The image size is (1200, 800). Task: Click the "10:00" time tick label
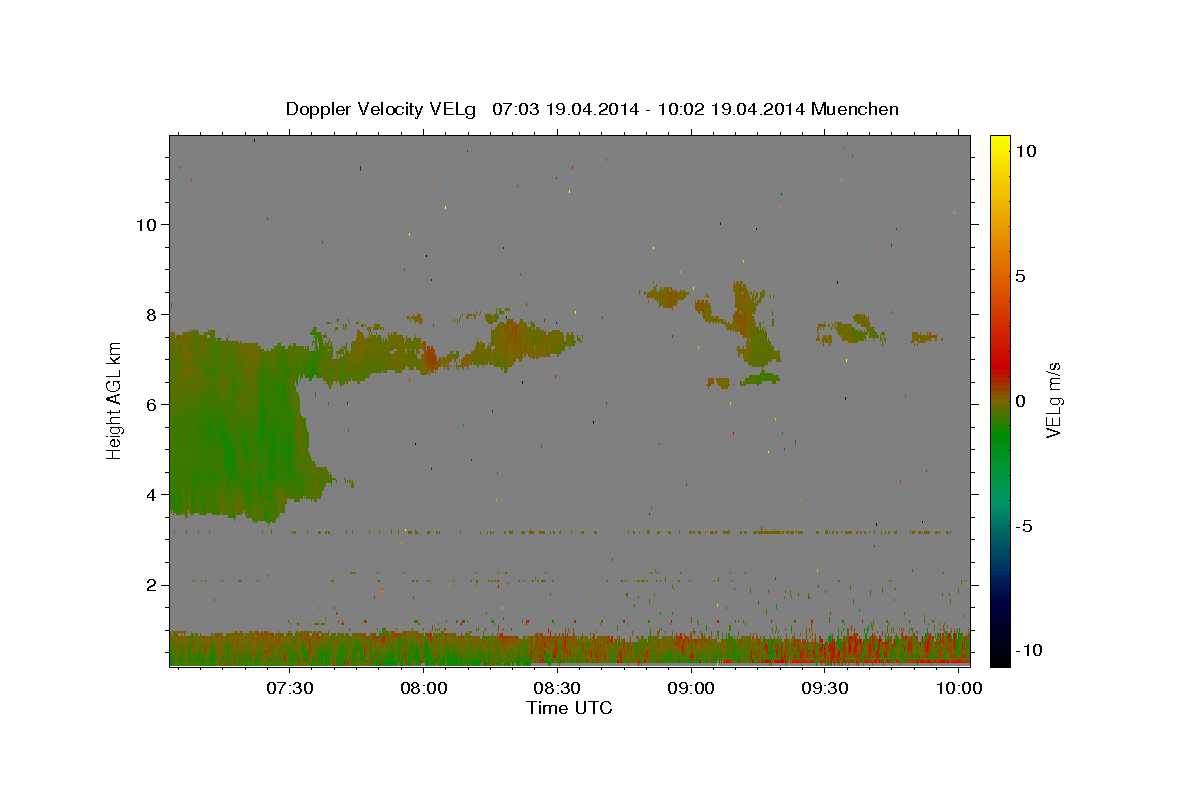(960, 688)
